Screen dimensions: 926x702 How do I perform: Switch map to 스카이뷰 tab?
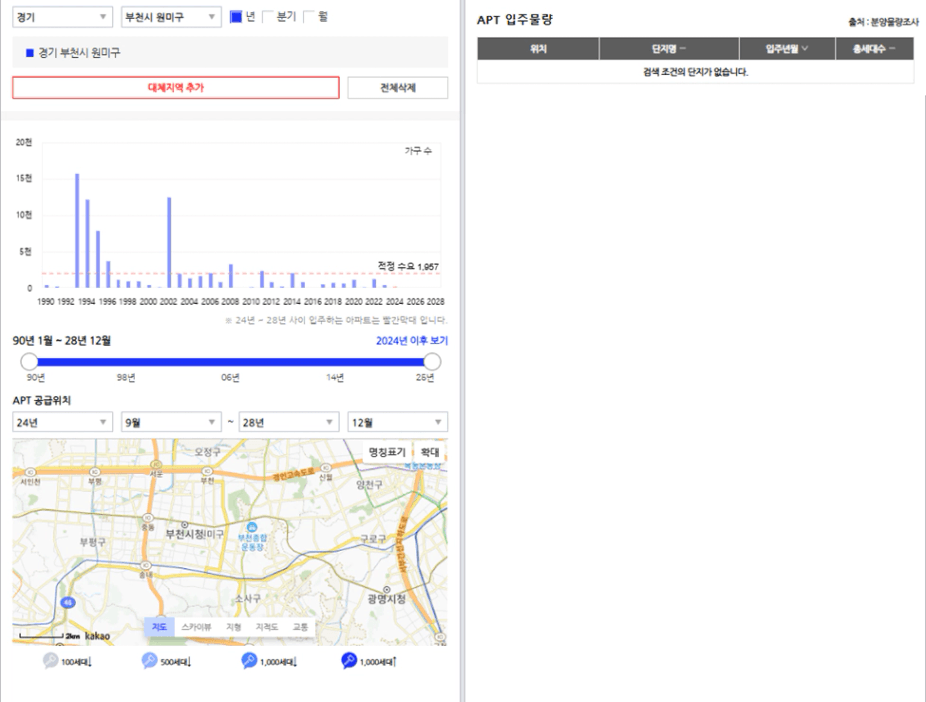click(x=196, y=627)
